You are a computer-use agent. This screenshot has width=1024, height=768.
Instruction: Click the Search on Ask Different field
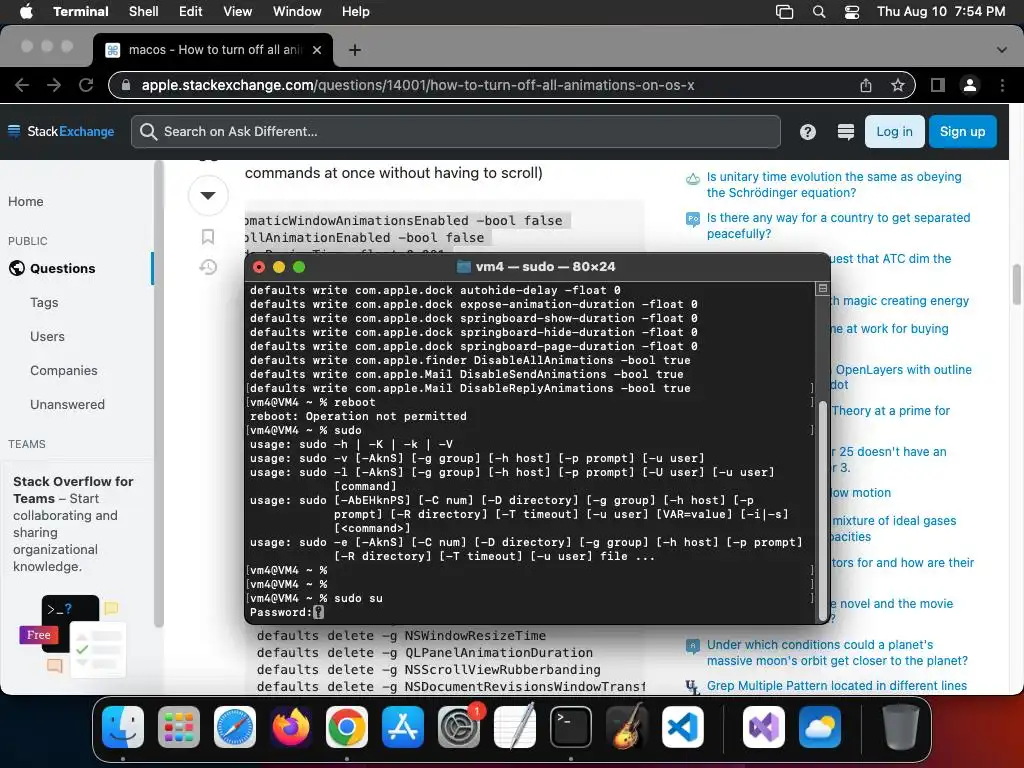[x=456, y=131]
